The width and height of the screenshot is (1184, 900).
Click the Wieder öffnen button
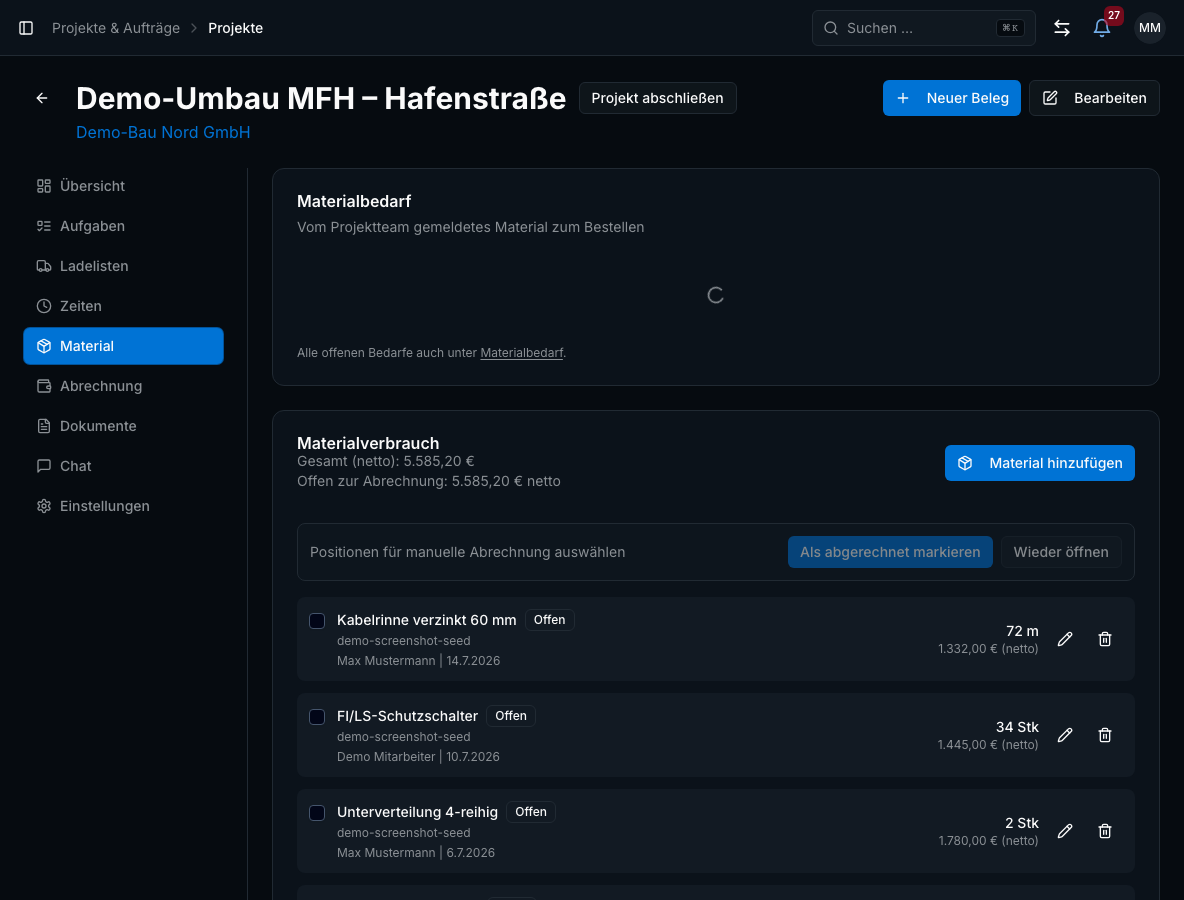click(1060, 552)
